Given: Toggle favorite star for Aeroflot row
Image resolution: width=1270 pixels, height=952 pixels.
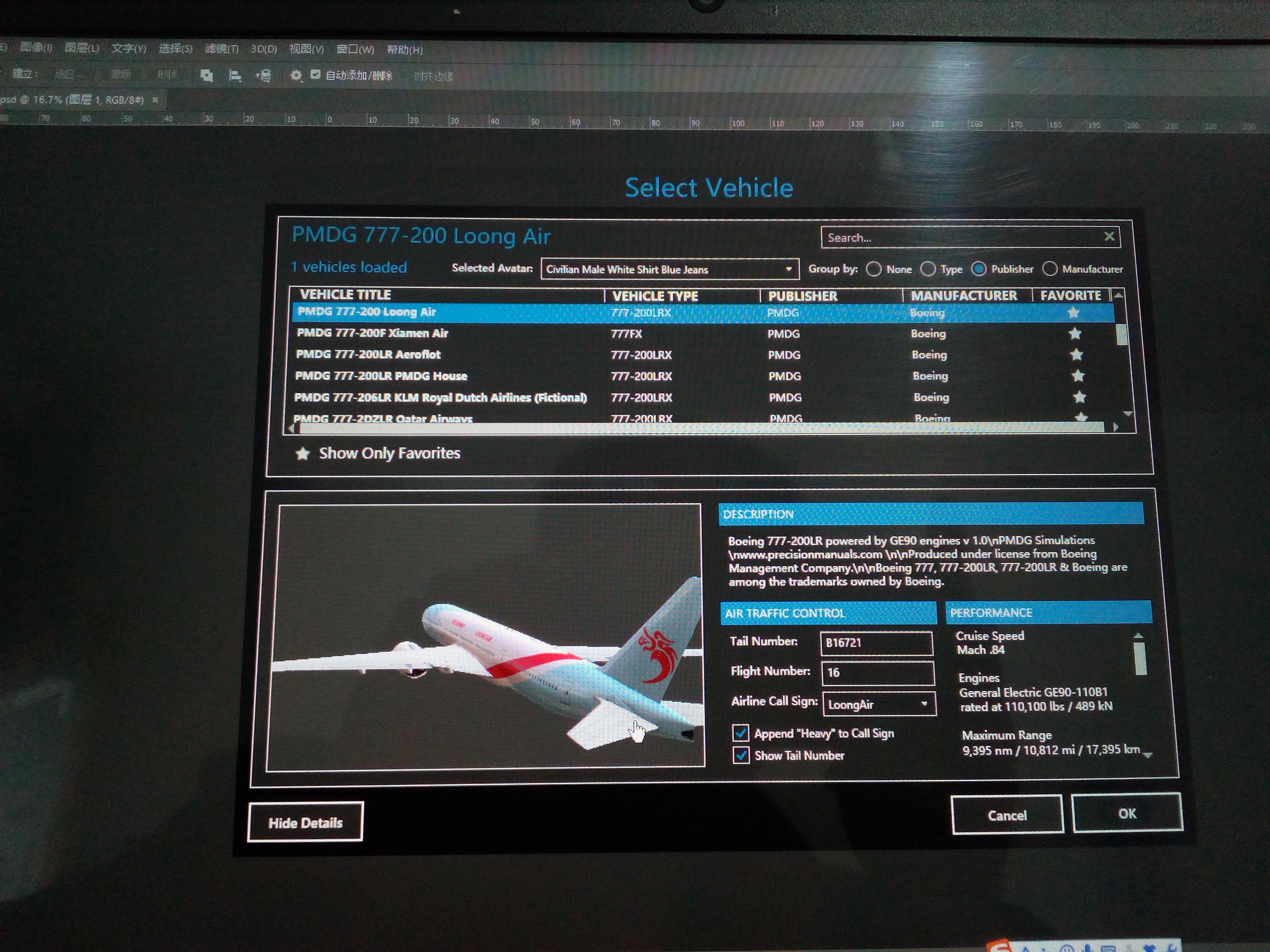Looking at the screenshot, I should pyautogui.click(x=1077, y=355).
